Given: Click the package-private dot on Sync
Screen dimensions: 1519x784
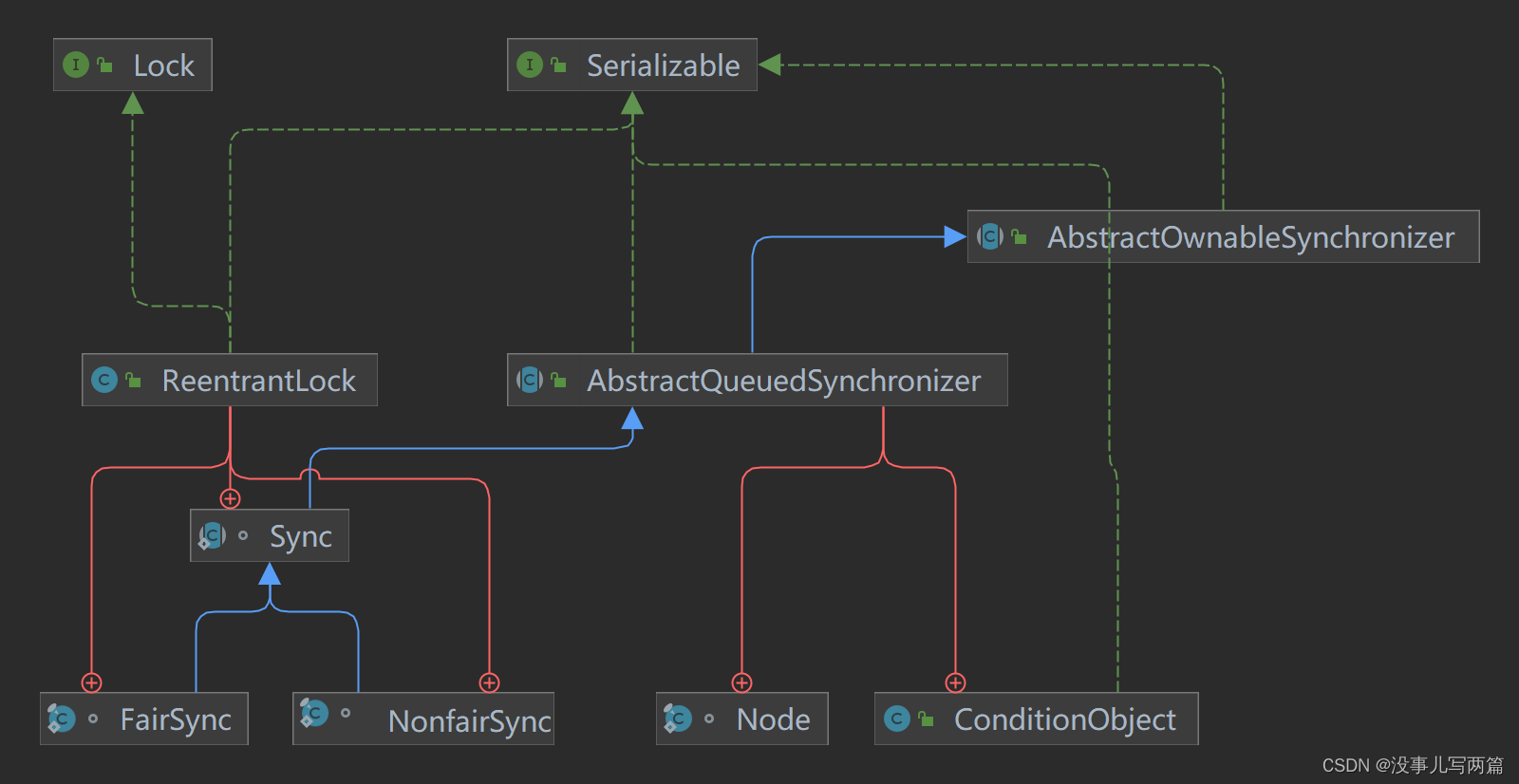Looking at the screenshot, I should pyautogui.click(x=243, y=535).
